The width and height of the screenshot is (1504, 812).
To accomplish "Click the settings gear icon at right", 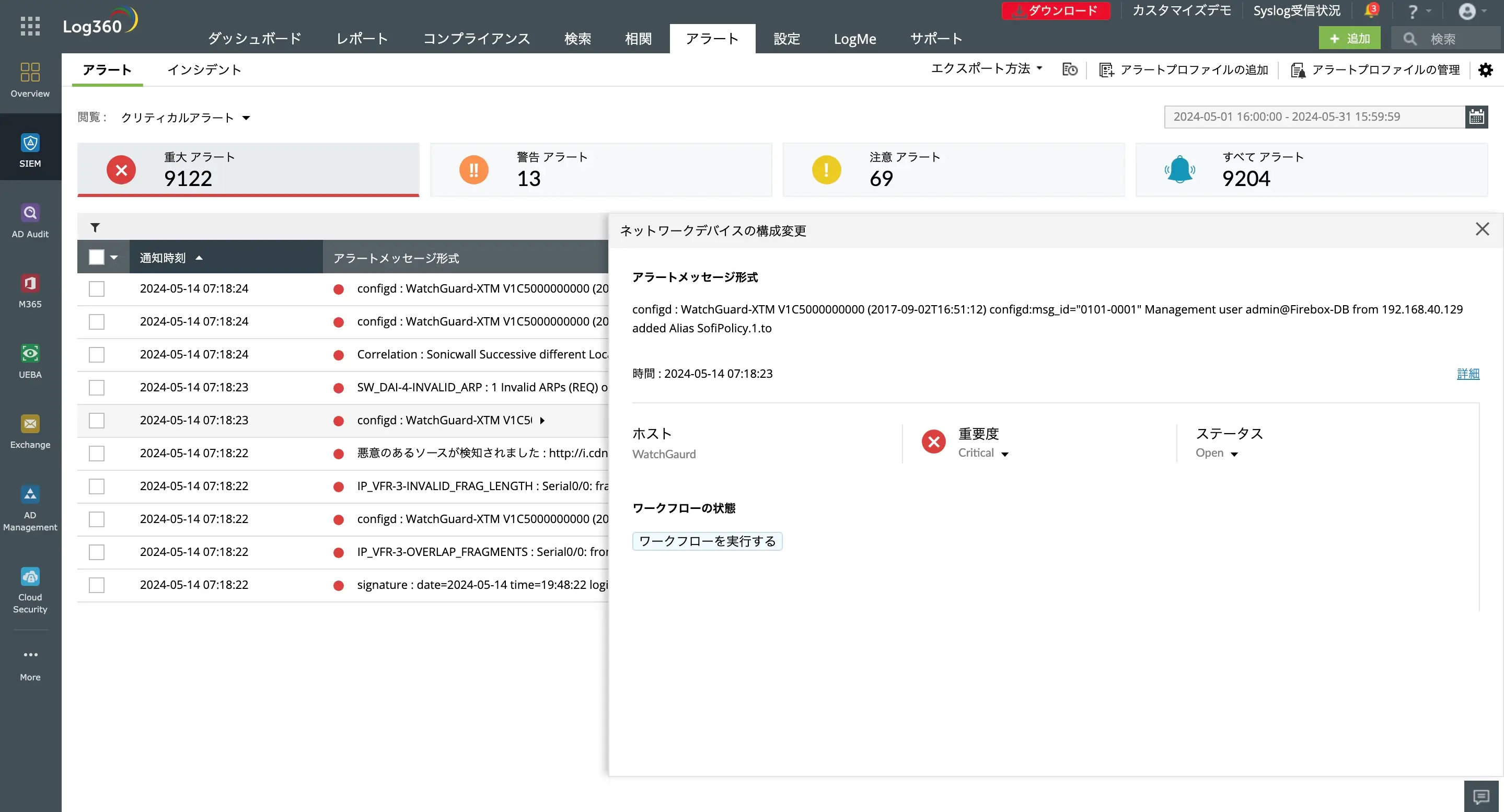I will (x=1485, y=70).
